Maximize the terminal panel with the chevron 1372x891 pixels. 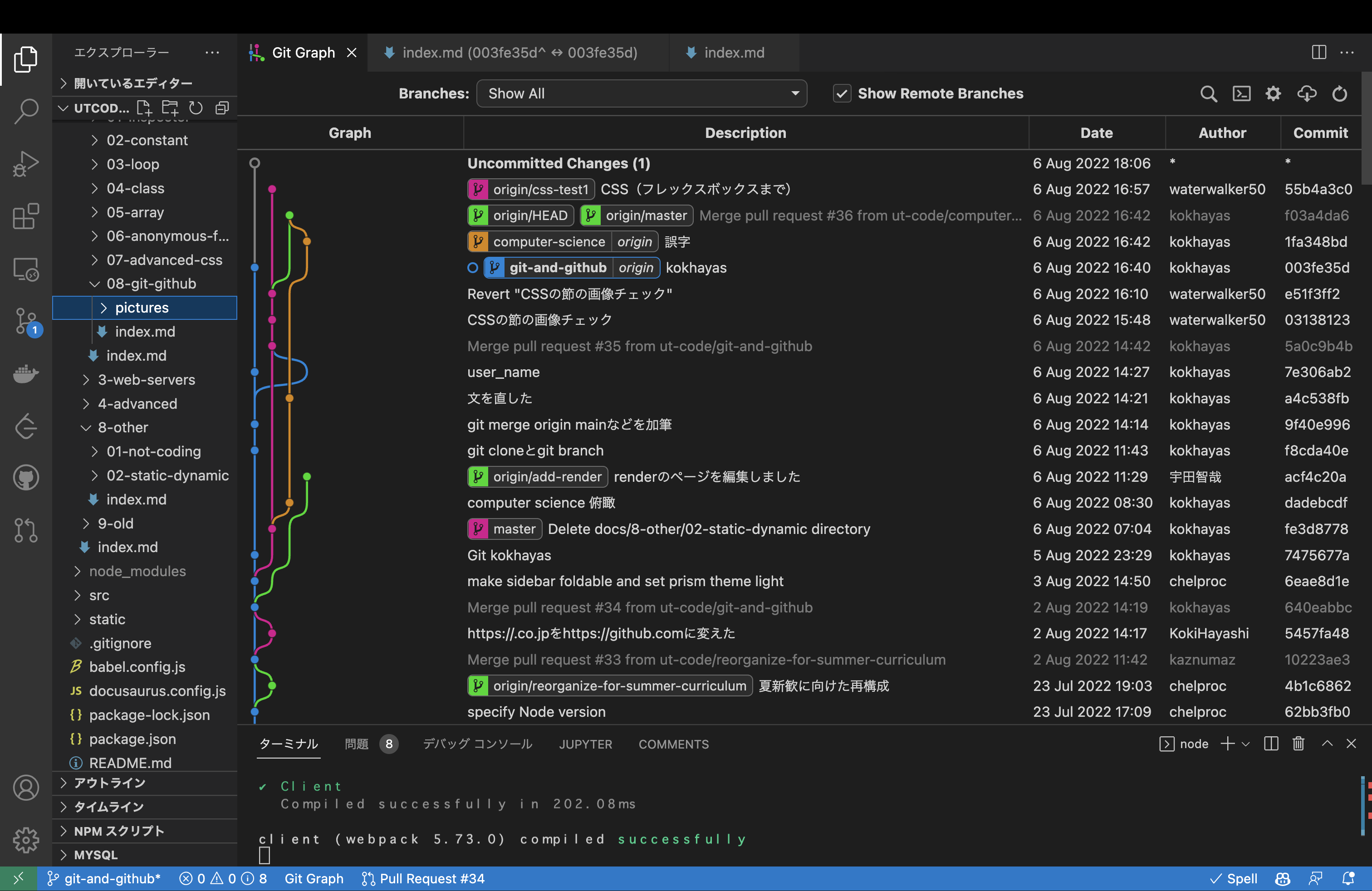[x=1327, y=744]
